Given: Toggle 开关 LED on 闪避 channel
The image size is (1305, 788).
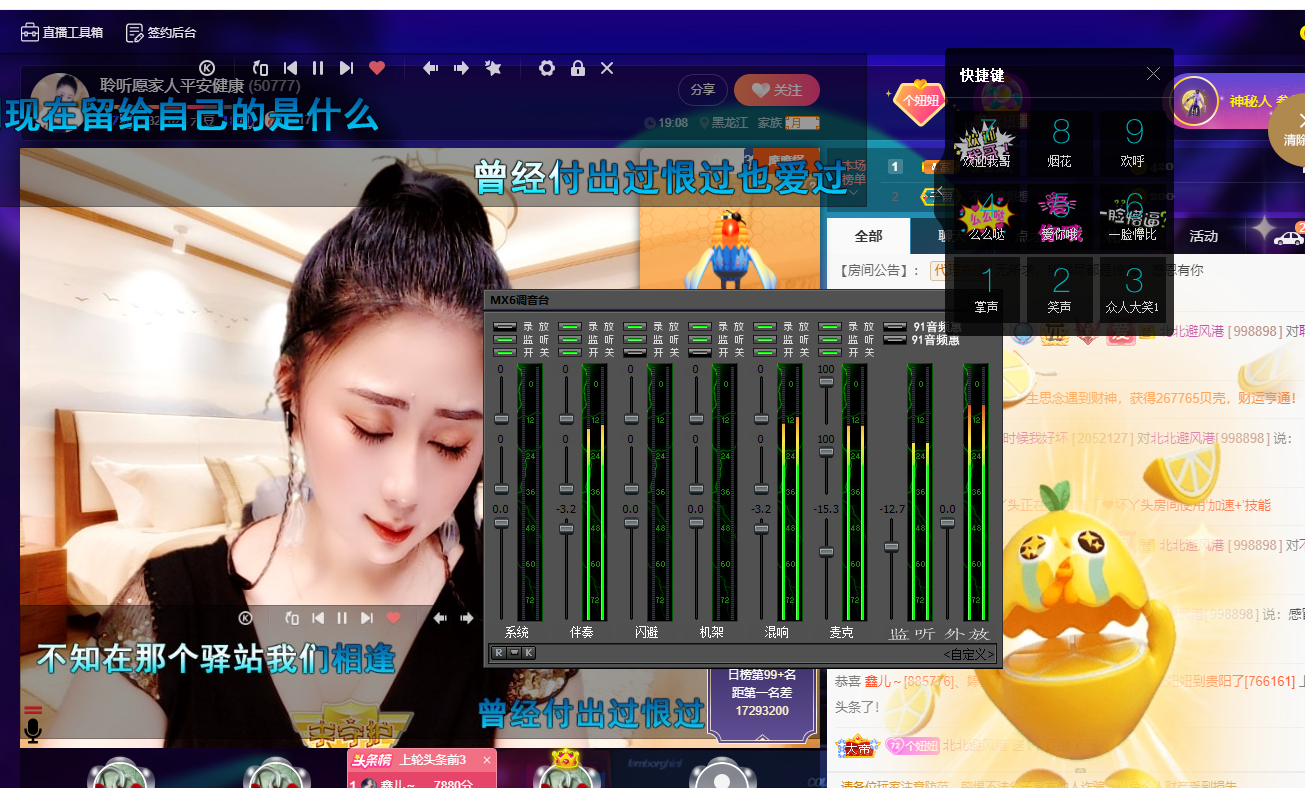Looking at the screenshot, I should point(635,352).
